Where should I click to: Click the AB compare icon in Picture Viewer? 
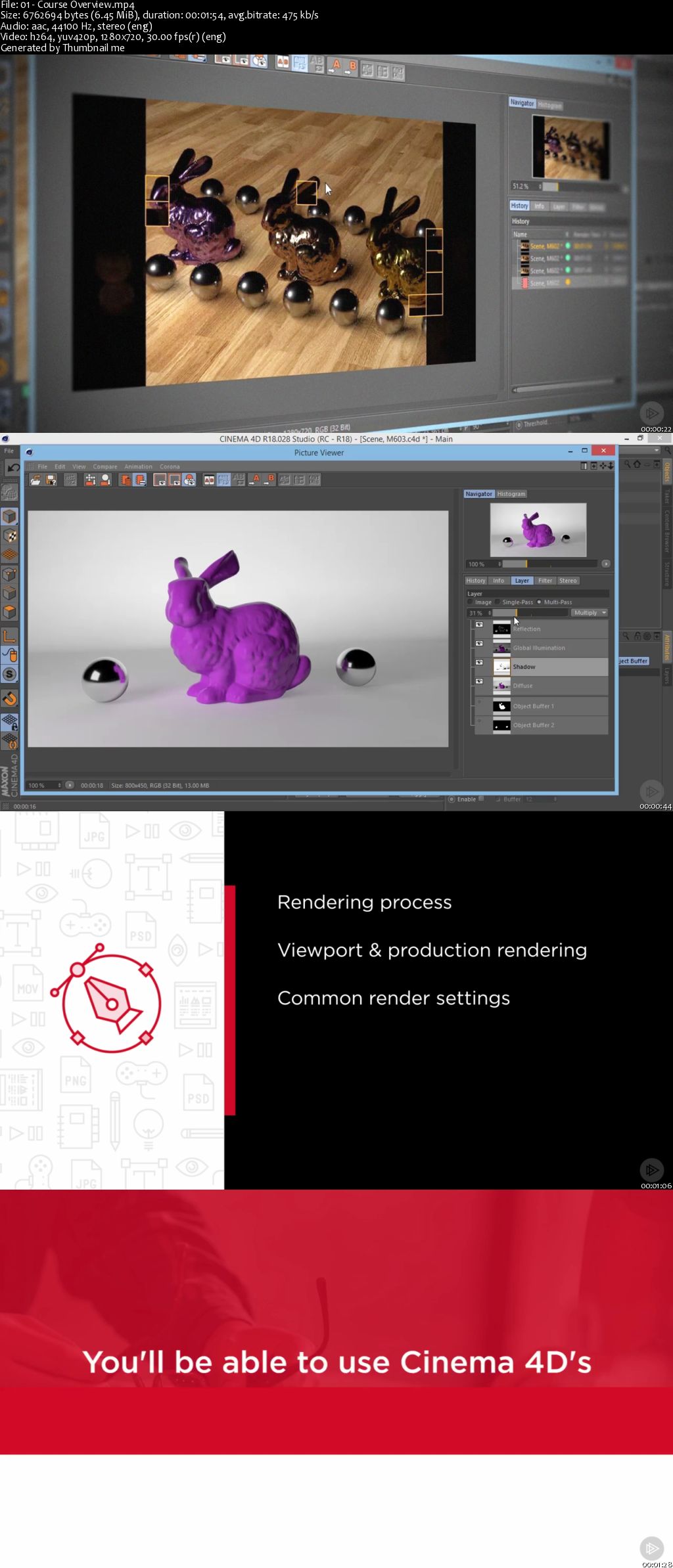point(209,480)
